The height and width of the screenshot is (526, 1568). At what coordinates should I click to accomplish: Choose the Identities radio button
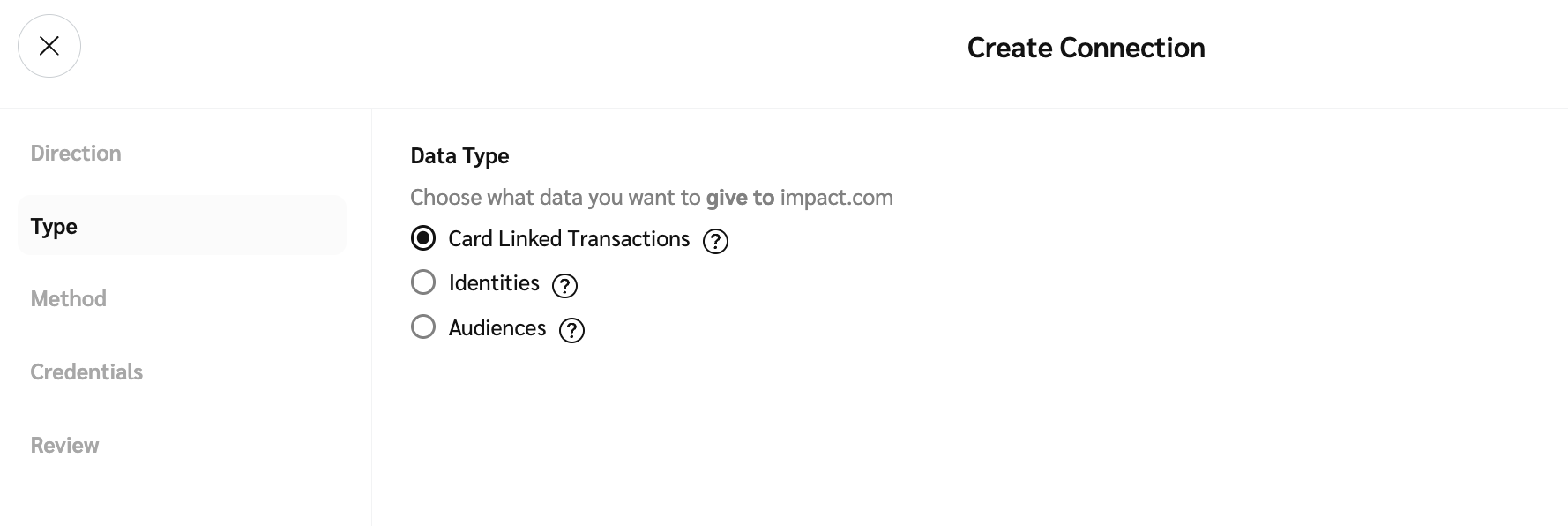(x=423, y=282)
